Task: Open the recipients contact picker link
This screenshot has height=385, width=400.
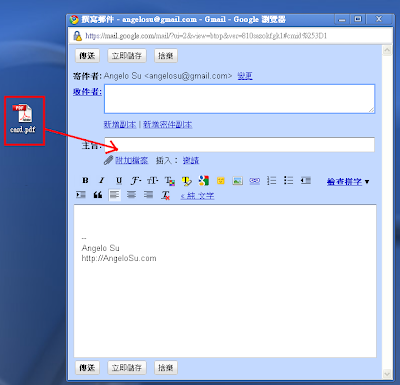Action: pos(87,91)
